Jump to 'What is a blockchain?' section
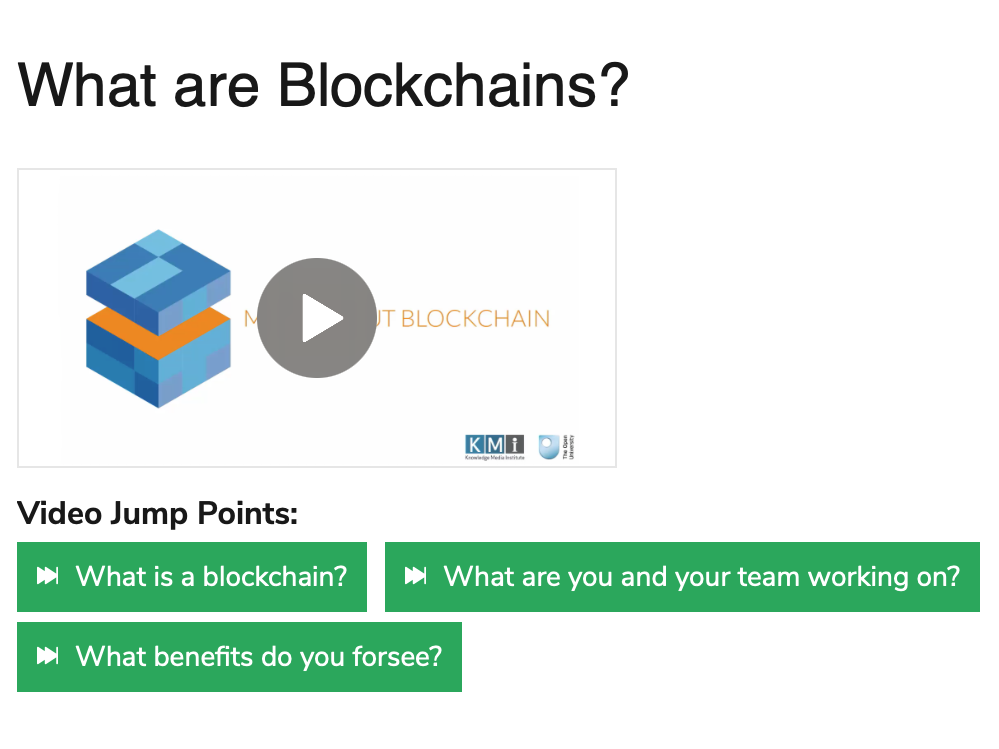Image resolution: width=999 pixels, height=749 pixels. 210,576
